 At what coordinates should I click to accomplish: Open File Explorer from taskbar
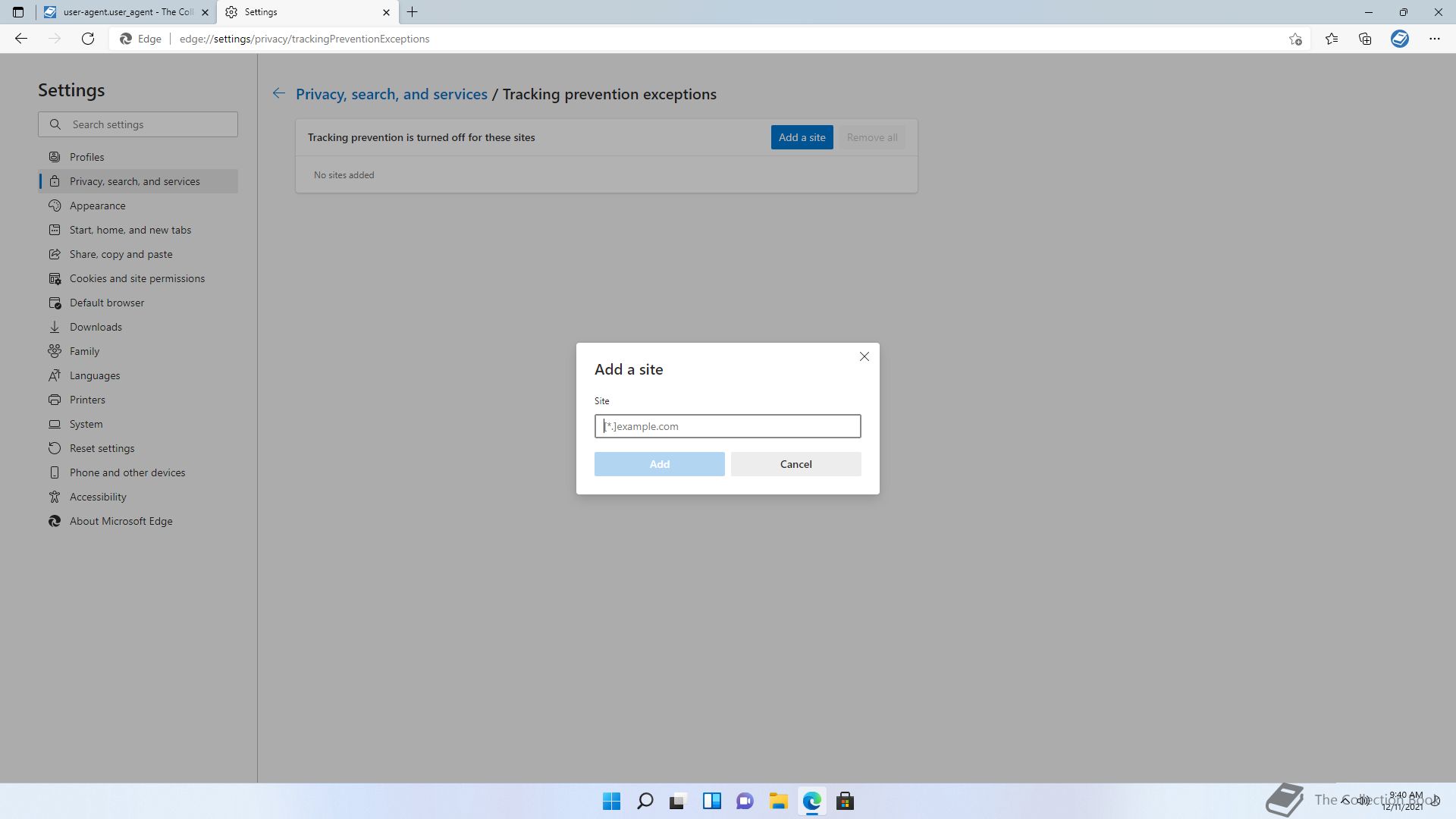(x=778, y=801)
